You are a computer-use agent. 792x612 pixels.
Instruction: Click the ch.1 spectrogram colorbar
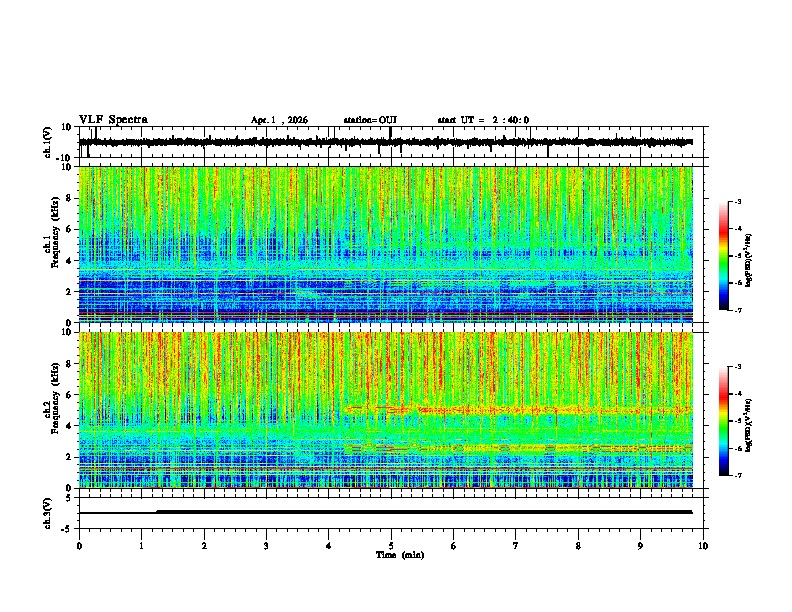[724, 256]
